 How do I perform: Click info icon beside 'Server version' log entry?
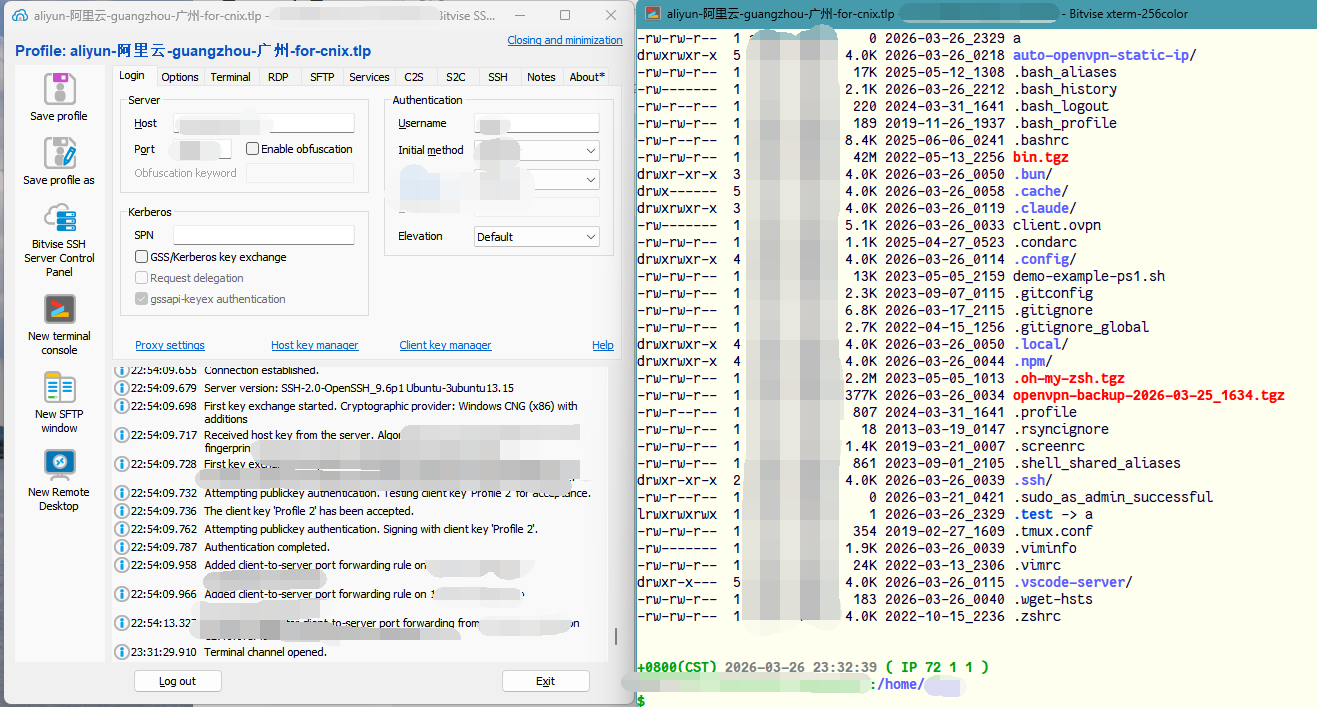[122, 388]
